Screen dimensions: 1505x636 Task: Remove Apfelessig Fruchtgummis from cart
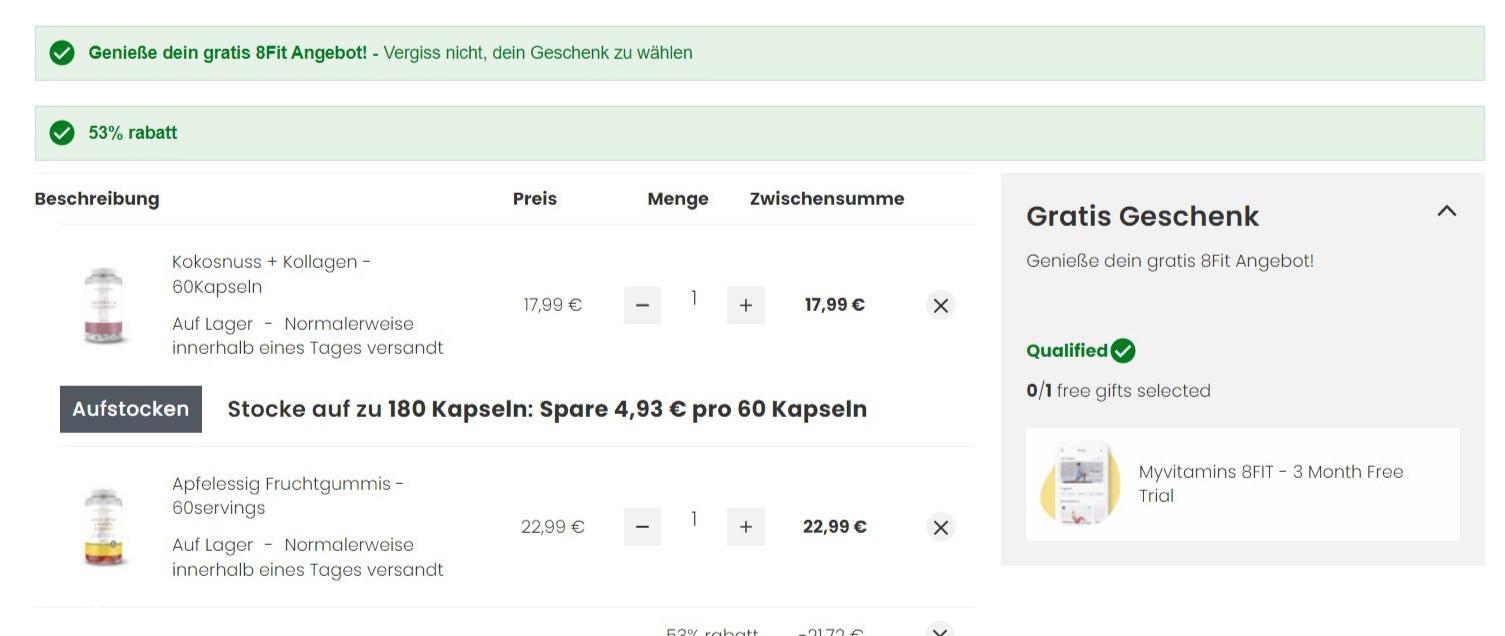coord(940,527)
